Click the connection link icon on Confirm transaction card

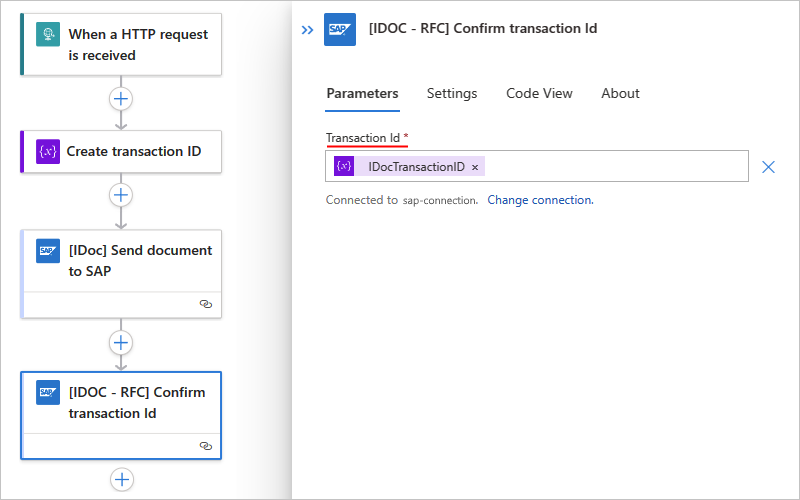pyautogui.click(x=206, y=445)
